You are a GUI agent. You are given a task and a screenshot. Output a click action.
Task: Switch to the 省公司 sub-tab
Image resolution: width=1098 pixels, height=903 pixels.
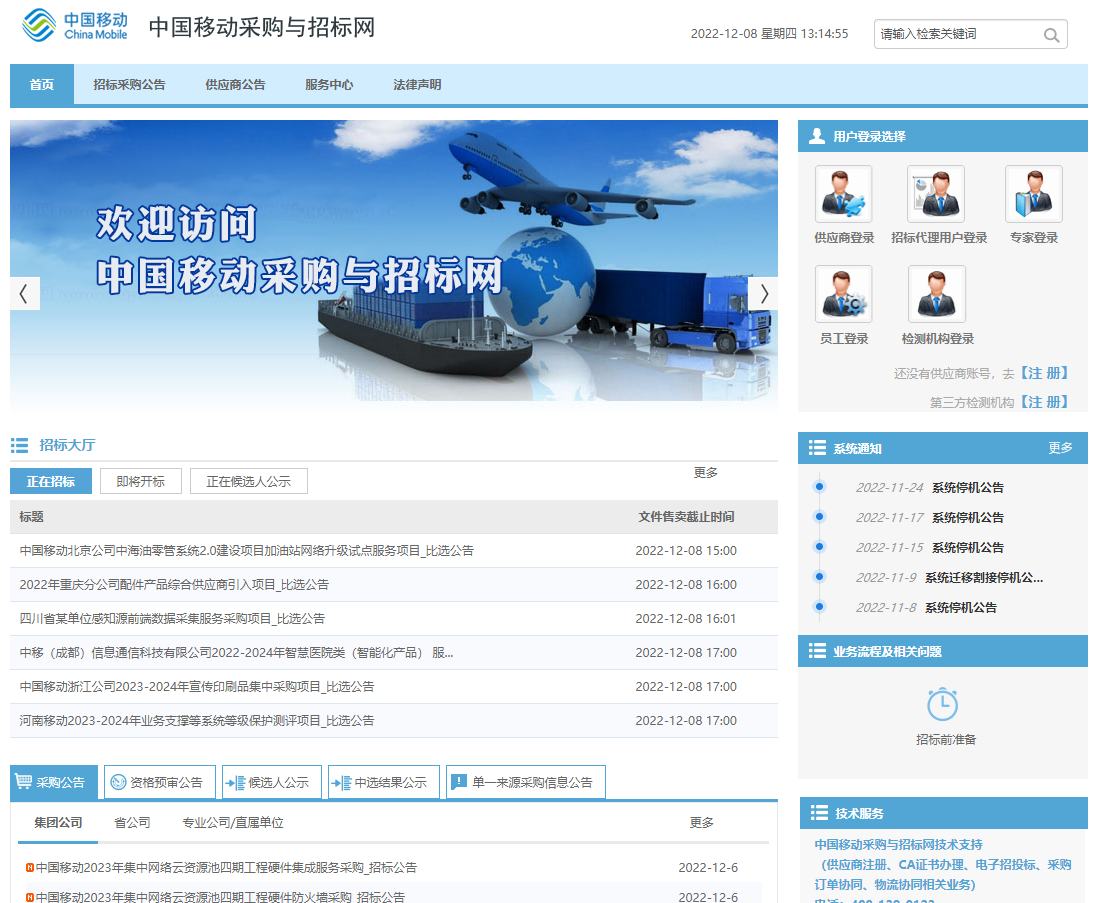132,823
